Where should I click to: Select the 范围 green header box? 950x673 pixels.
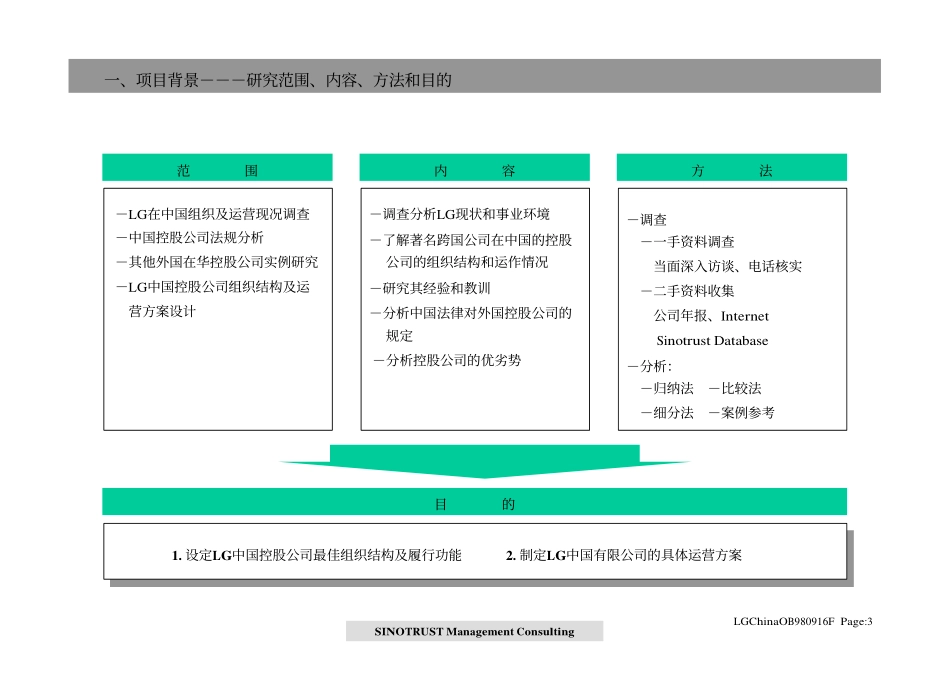point(218,168)
